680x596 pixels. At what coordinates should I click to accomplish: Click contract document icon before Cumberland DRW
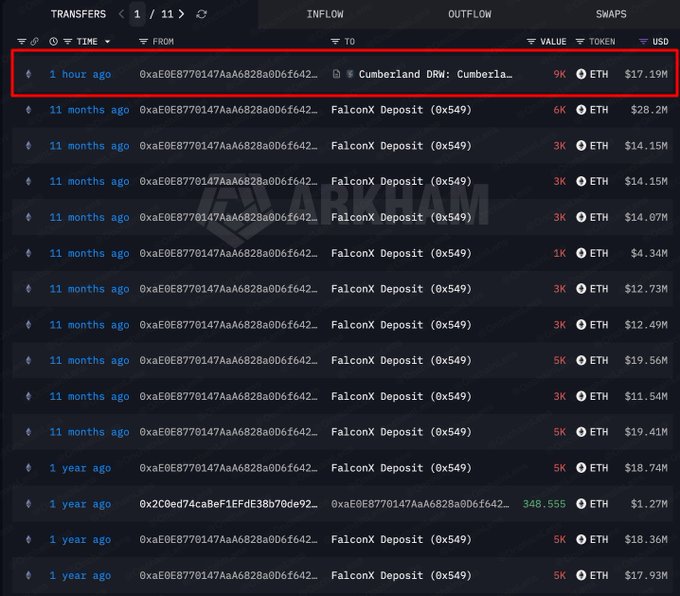(336, 74)
